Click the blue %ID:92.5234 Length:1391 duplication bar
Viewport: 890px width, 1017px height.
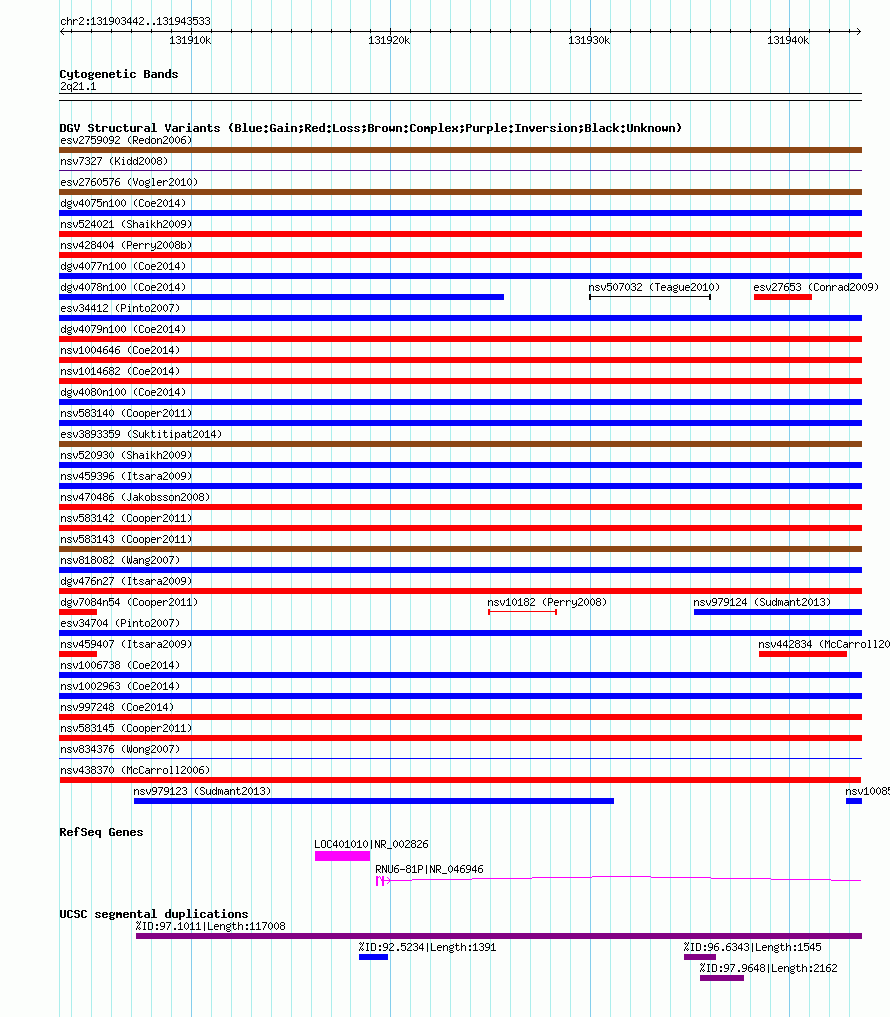374,957
